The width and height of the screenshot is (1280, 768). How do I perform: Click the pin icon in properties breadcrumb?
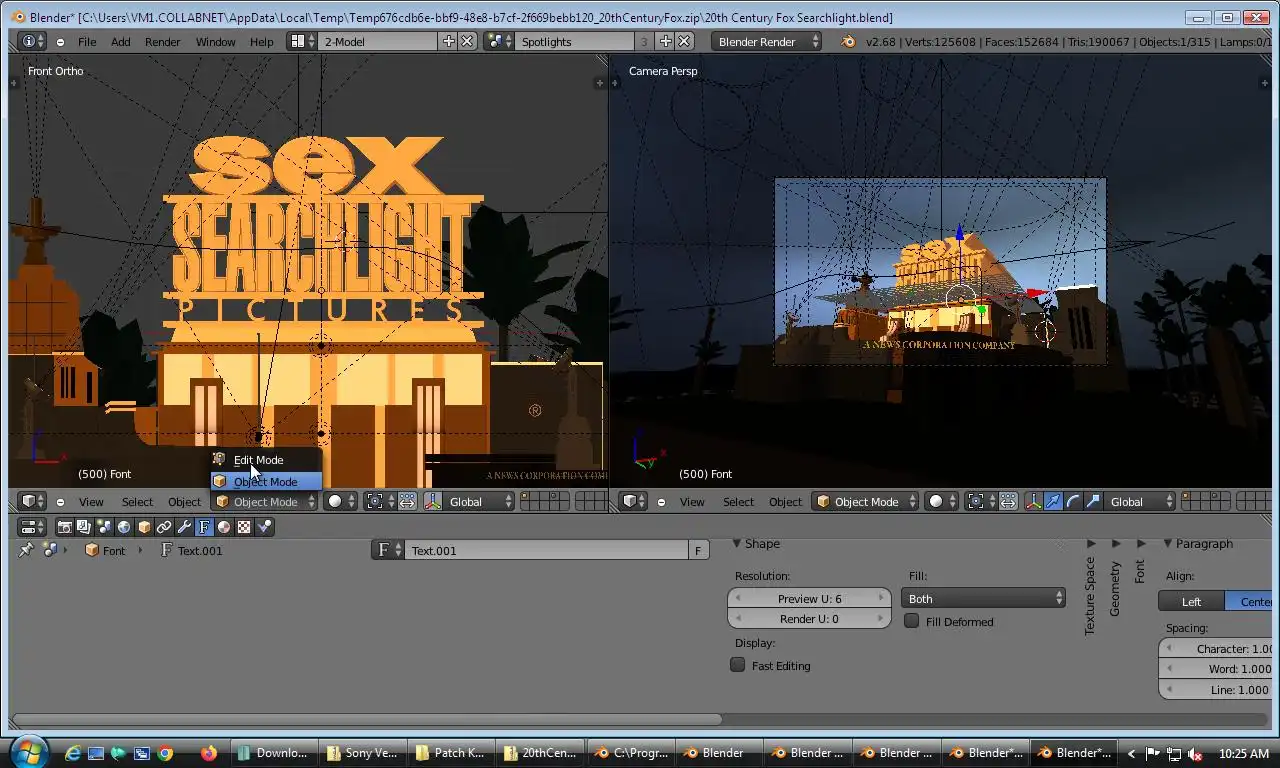click(x=26, y=550)
